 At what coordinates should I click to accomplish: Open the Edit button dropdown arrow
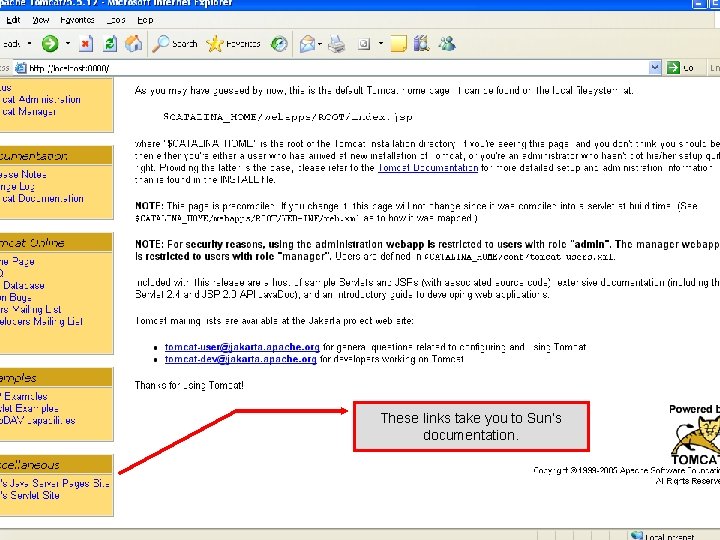coord(381,44)
